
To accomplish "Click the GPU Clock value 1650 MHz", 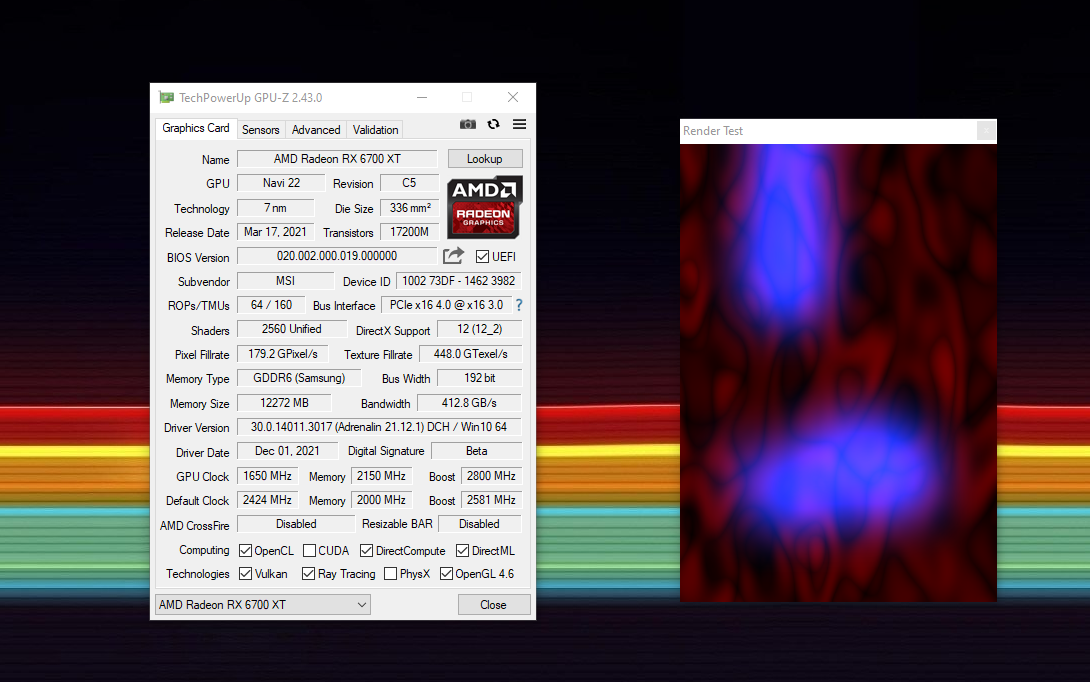I will click(268, 476).
